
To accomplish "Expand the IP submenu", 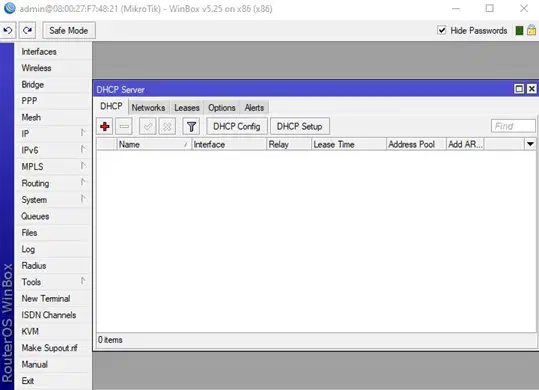I will click(x=54, y=133).
